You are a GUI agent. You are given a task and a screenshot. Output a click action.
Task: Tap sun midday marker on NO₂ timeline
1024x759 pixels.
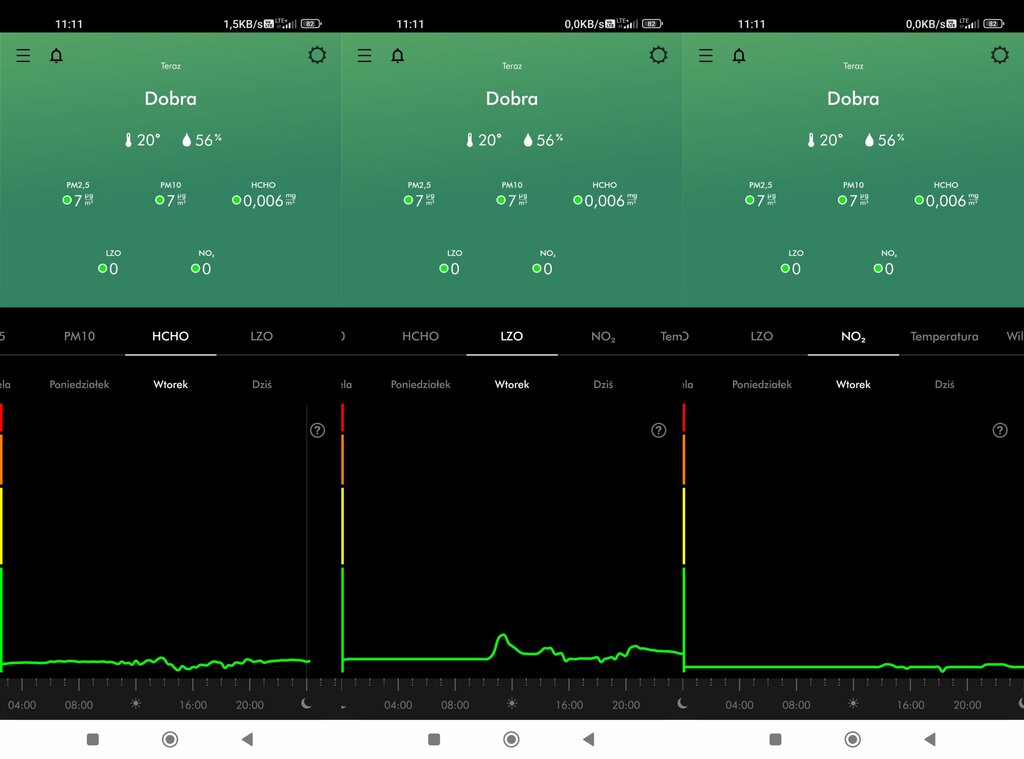point(854,704)
